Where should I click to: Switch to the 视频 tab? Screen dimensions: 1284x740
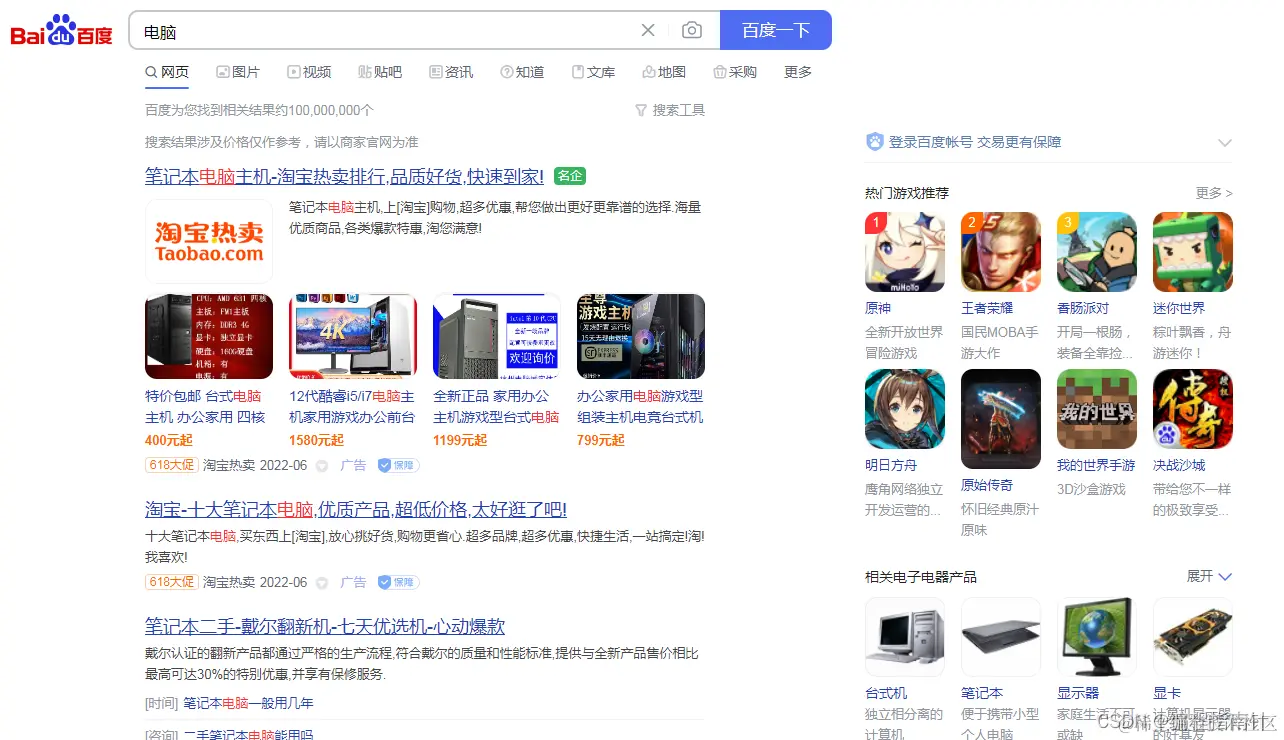click(309, 72)
